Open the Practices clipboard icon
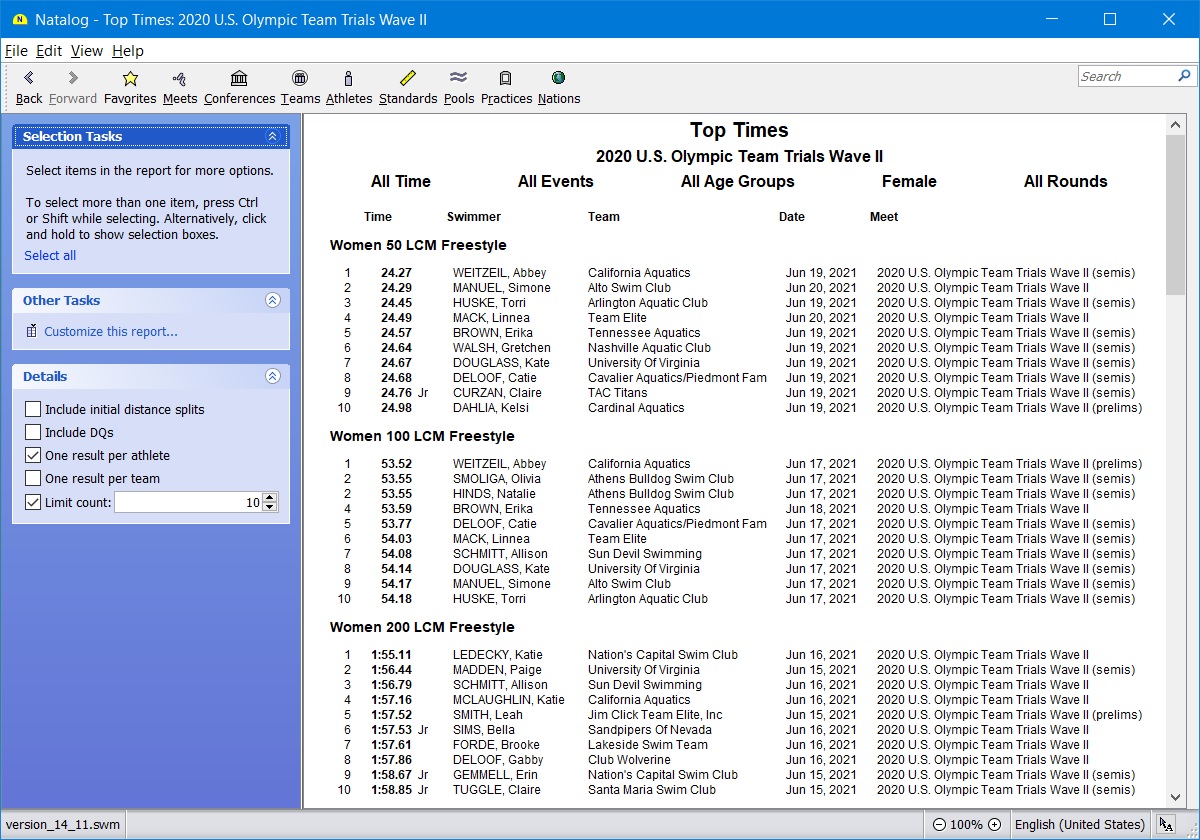 [x=506, y=87]
